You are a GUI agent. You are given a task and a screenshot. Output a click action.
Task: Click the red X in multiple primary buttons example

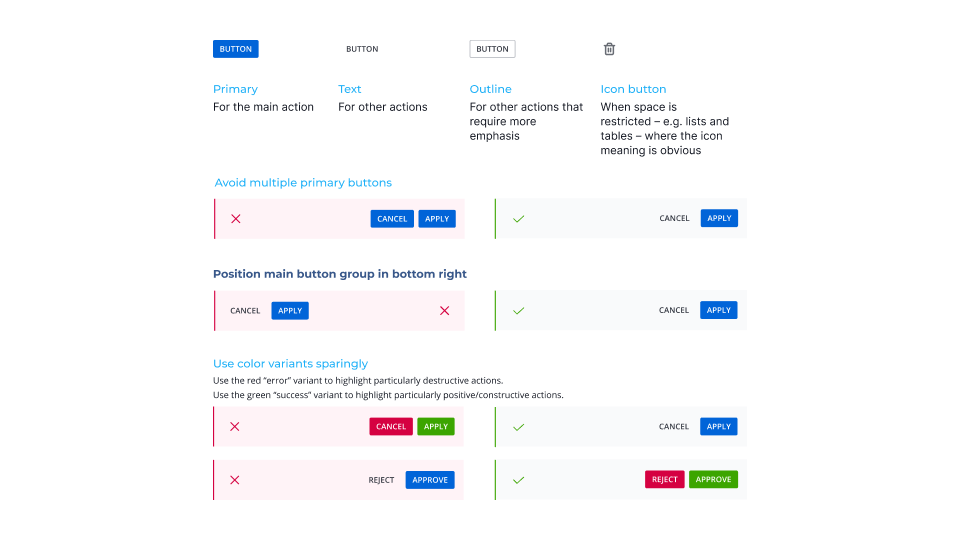point(236,219)
